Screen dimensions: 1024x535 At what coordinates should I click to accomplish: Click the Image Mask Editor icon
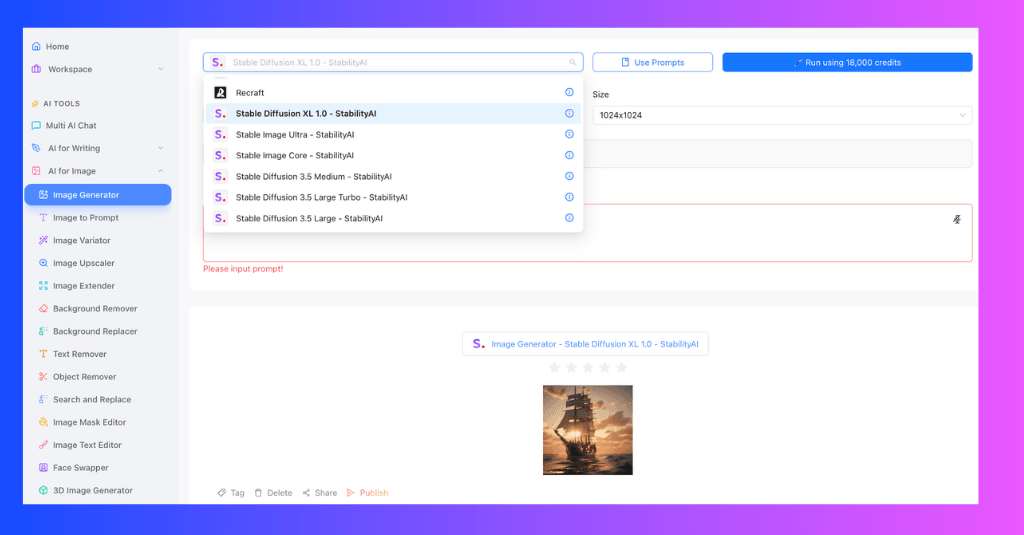pos(43,422)
